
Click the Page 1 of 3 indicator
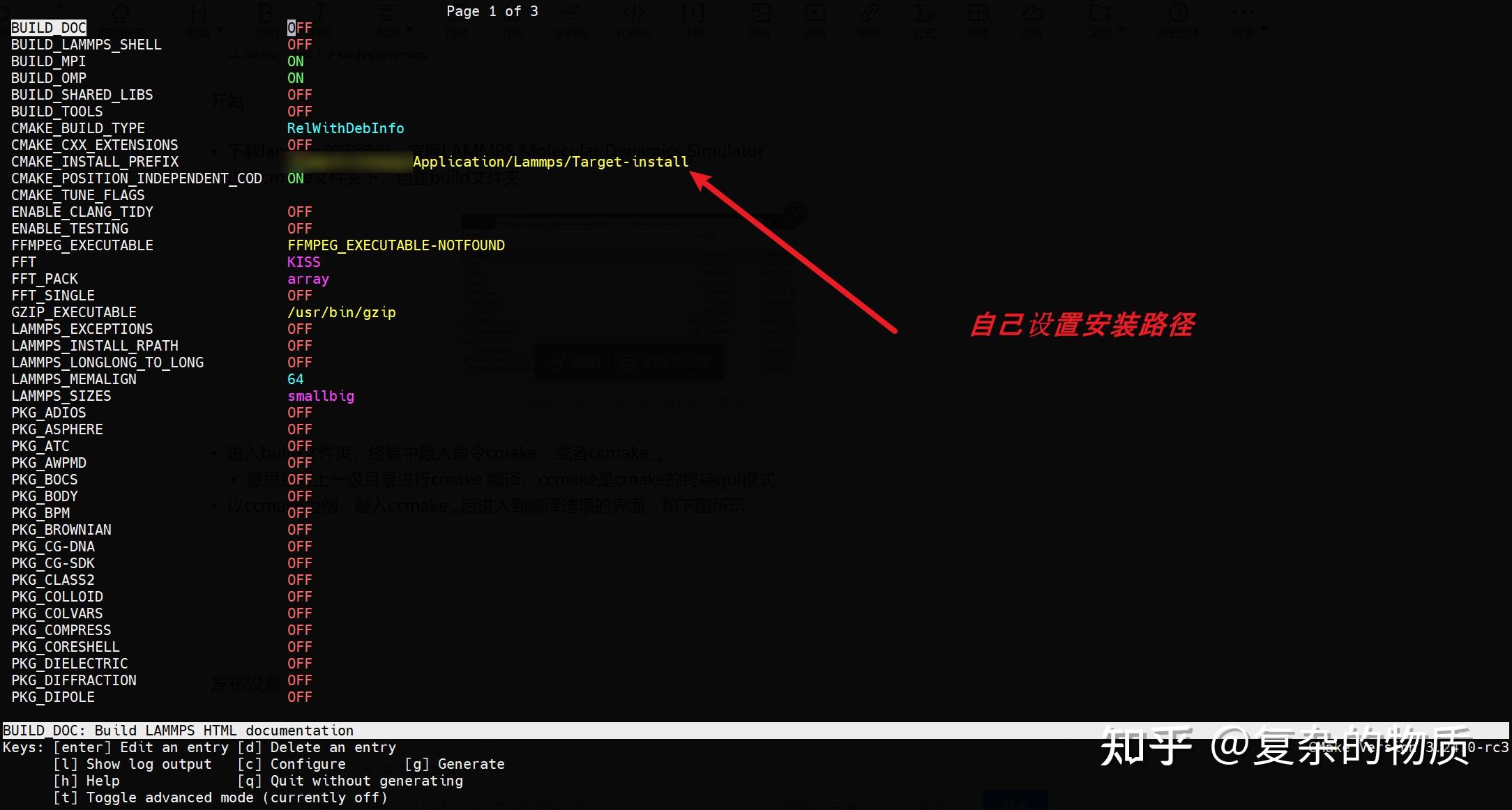492,11
